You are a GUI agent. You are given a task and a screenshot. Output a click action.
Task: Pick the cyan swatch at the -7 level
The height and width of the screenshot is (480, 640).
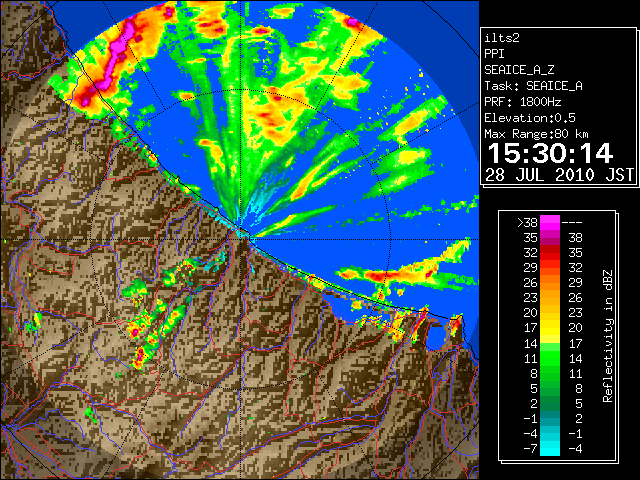550,449
